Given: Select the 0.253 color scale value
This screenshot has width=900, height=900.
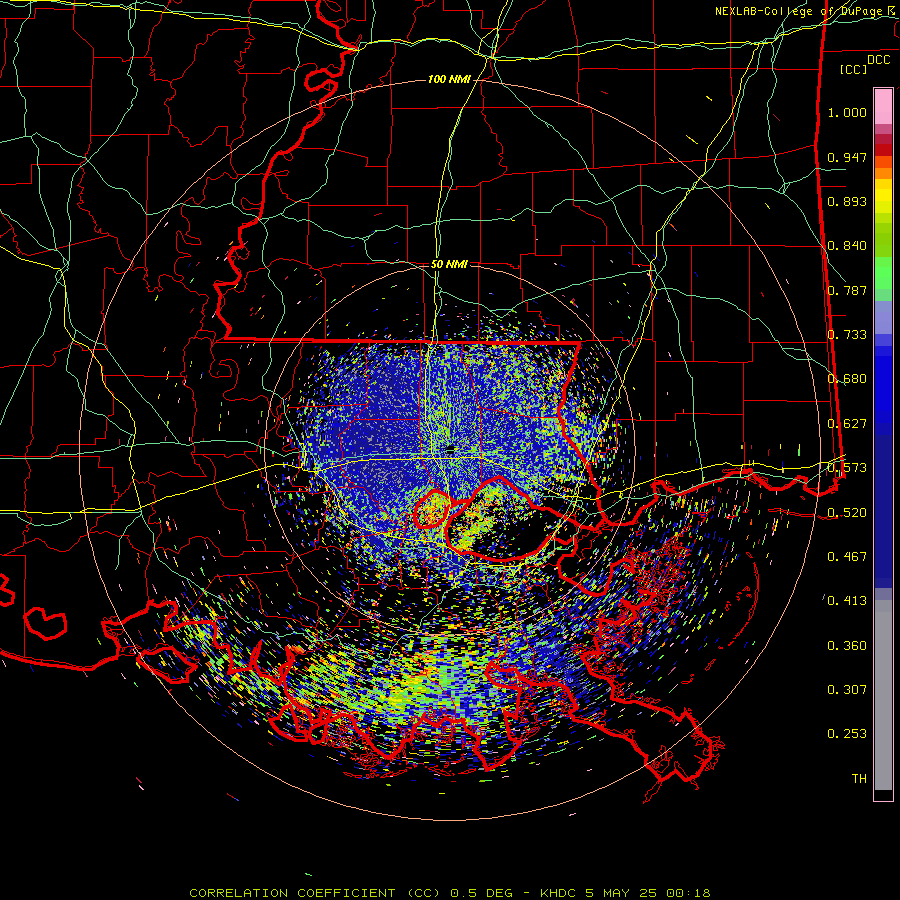Looking at the screenshot, I should pos(847,734).
